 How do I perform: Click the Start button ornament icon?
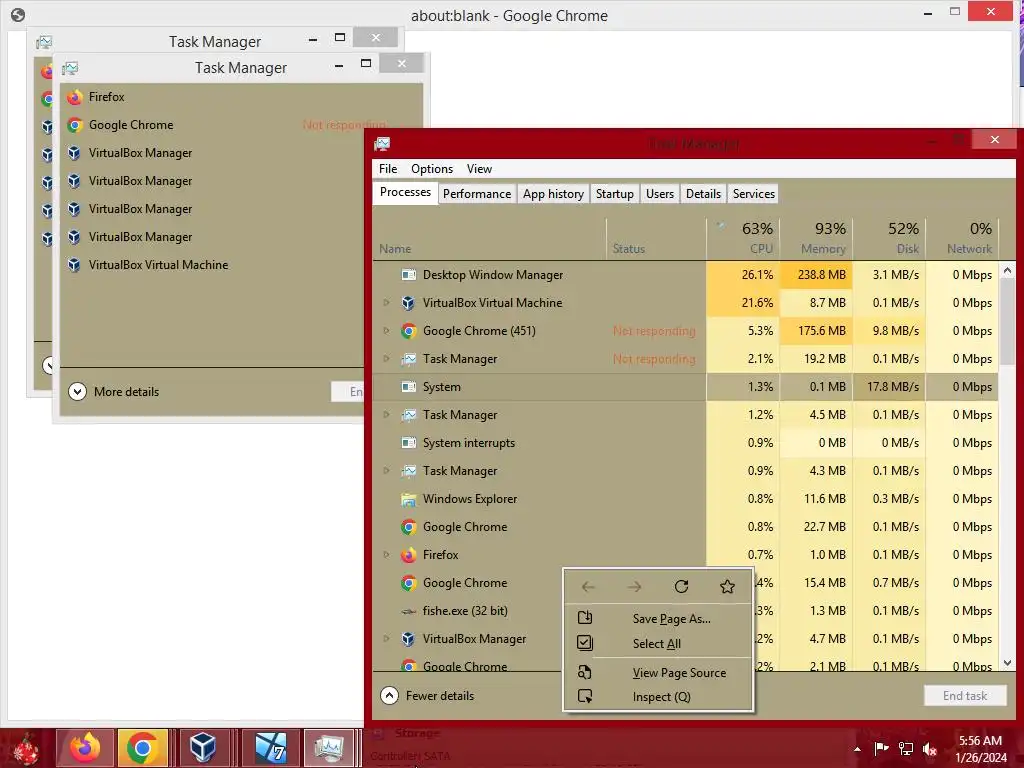25,748
